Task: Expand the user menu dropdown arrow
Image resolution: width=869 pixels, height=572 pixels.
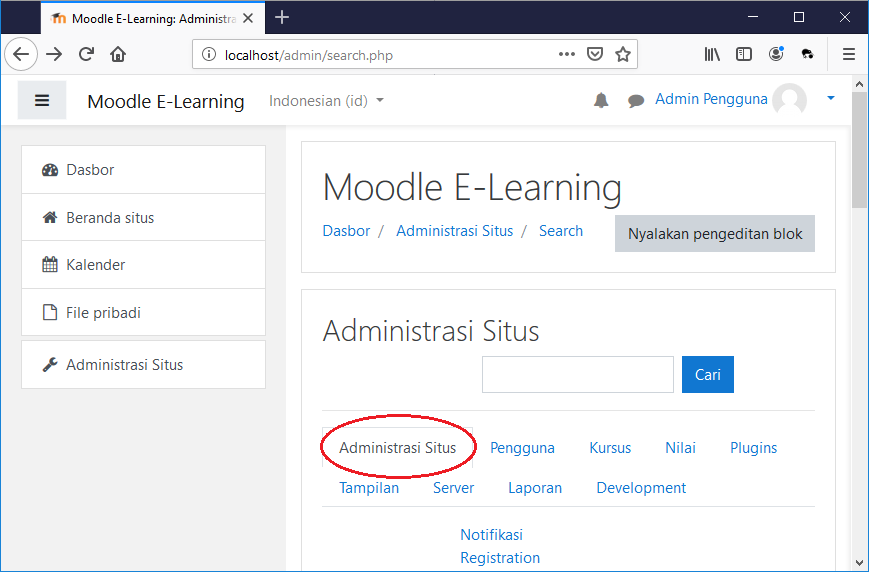Action: [x=831, y=98]
